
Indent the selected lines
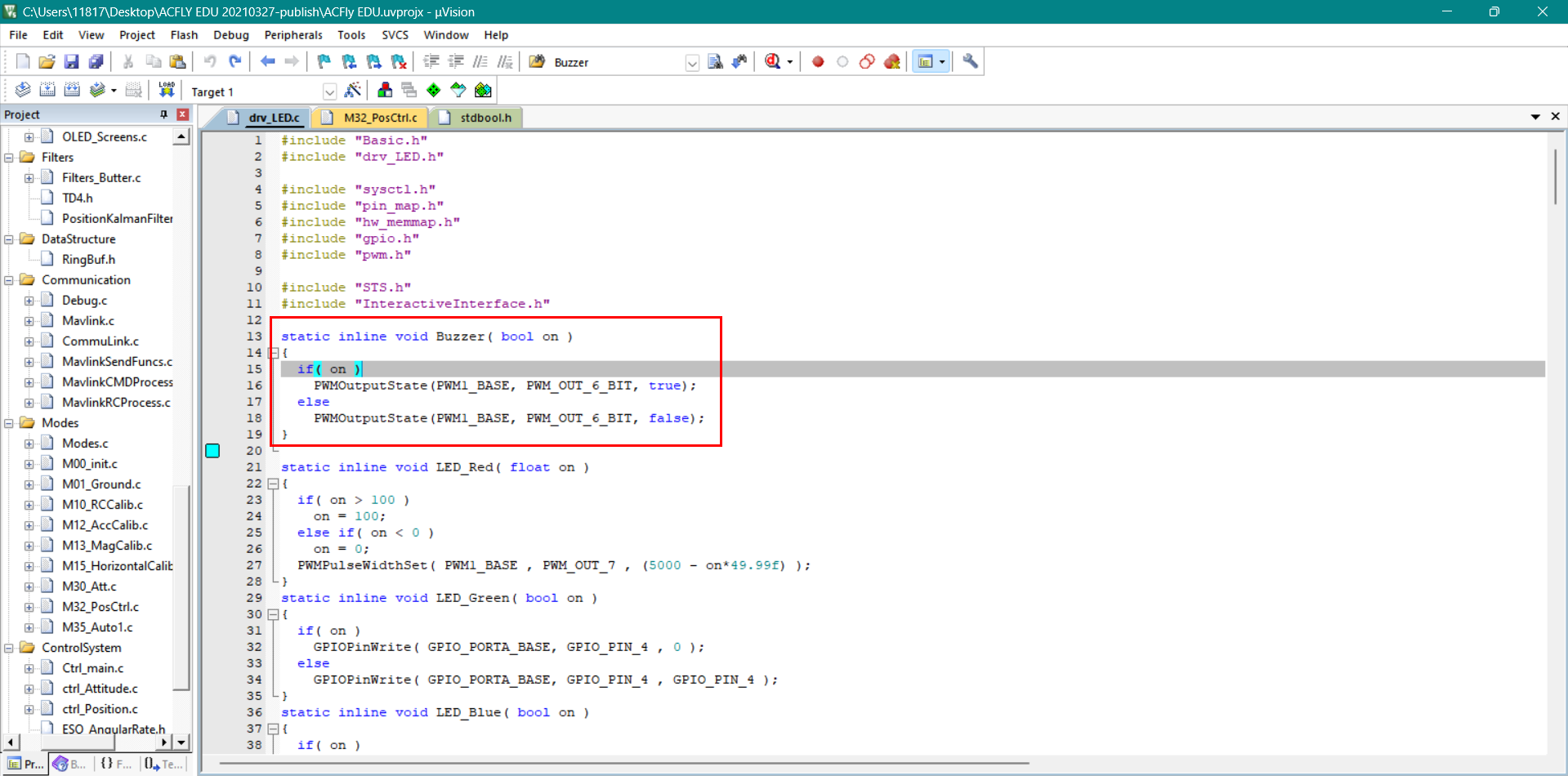tap(431, 62)
